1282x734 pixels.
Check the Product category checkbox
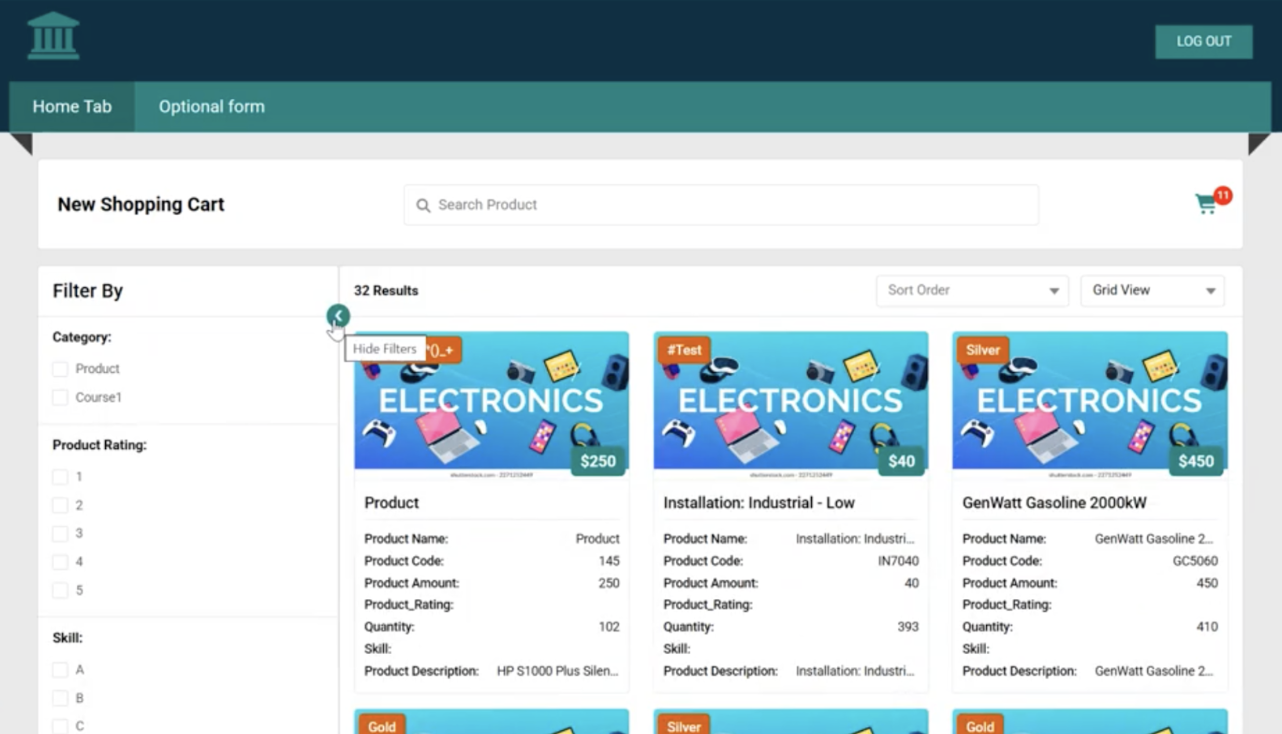(60, 369)
